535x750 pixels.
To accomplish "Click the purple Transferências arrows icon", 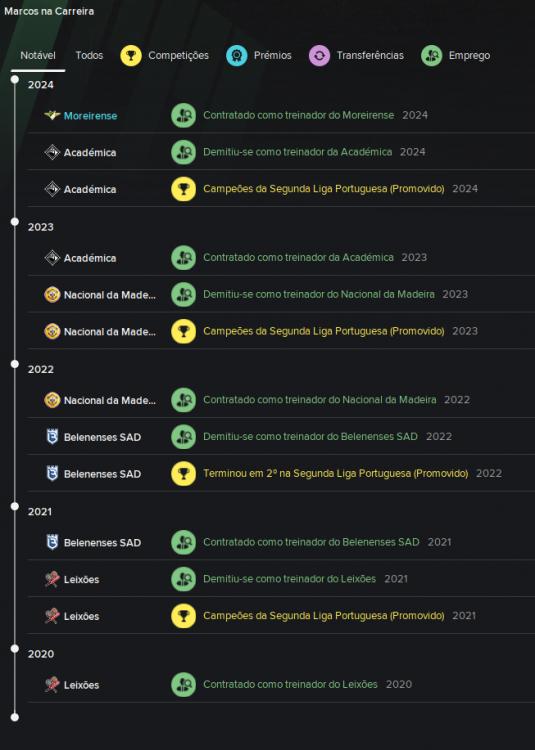I will click(x=319, y=55).
